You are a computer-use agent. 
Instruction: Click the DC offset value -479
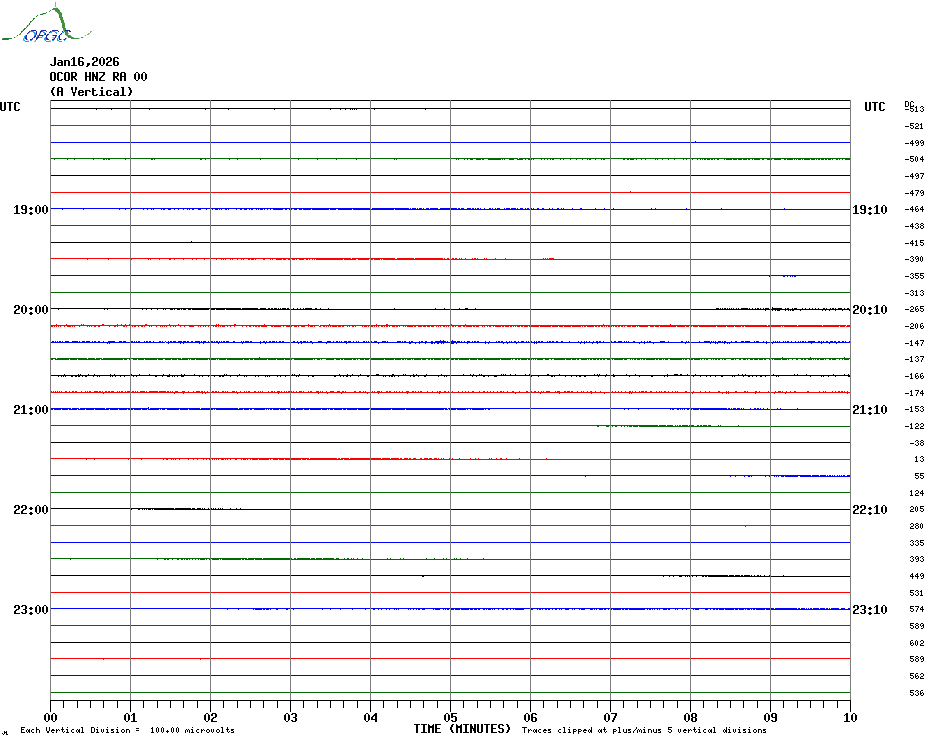914,193
